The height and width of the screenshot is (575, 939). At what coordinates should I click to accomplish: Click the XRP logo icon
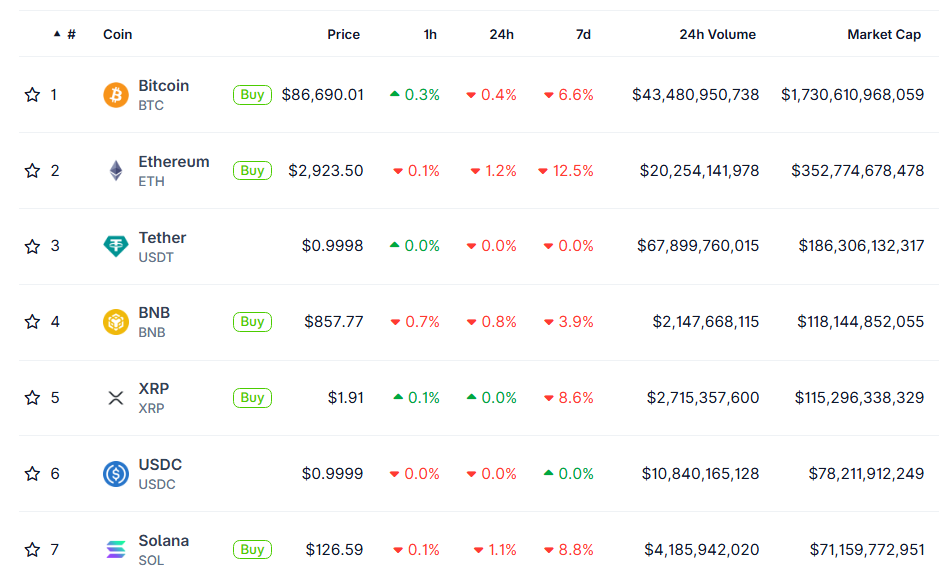pyautogui.click(x=116, y=398)
